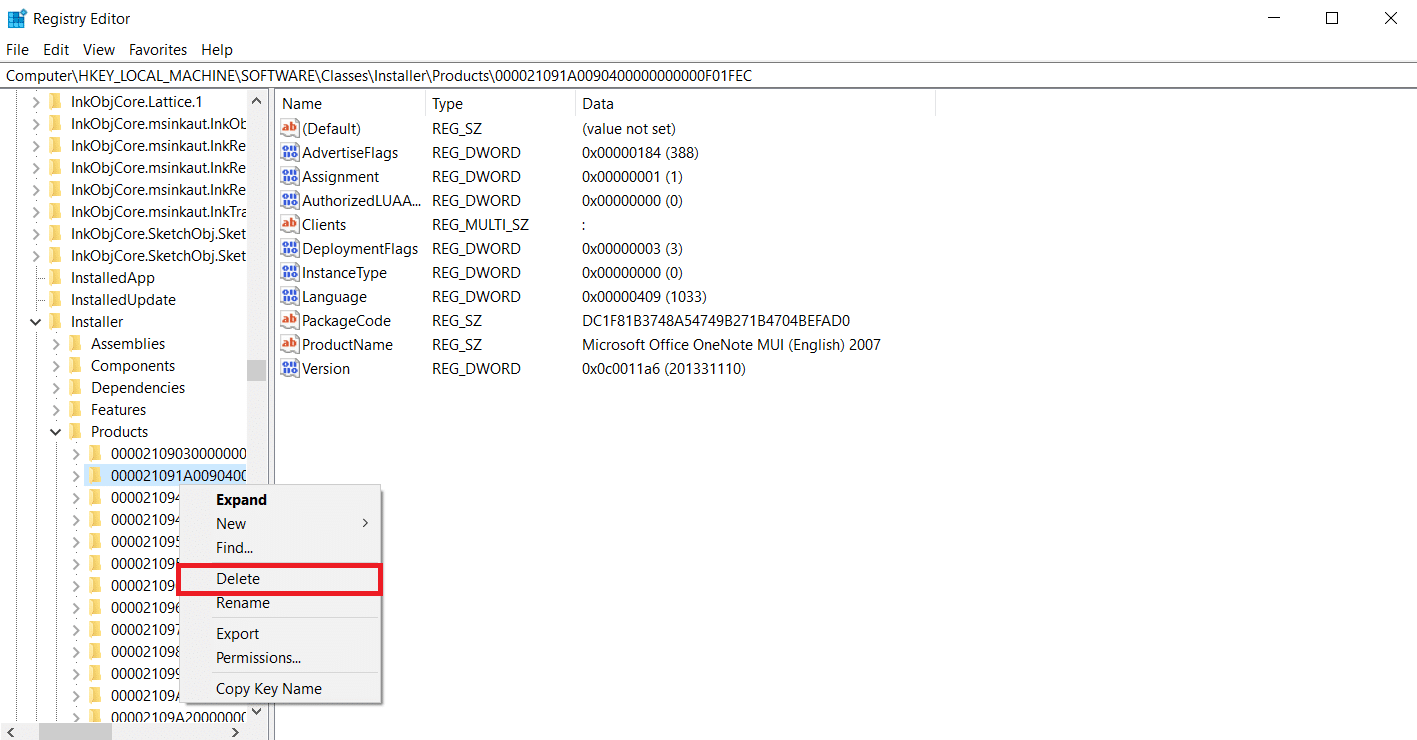Select the InkObjCore.SketchObj.Sket first entry
Screen dimensions: 1417x740
point(158,233)
